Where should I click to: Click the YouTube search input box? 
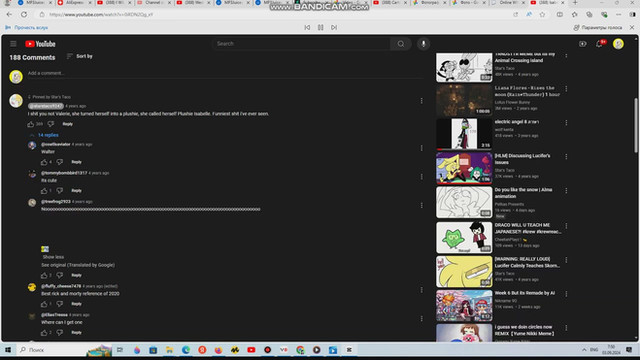coord(301,44)
